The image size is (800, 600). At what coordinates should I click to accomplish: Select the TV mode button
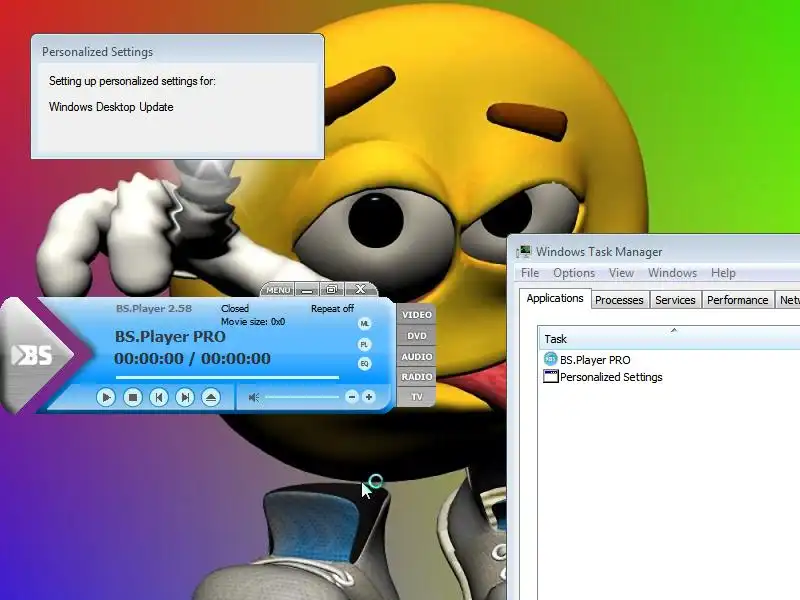click(x=416, y=396)
